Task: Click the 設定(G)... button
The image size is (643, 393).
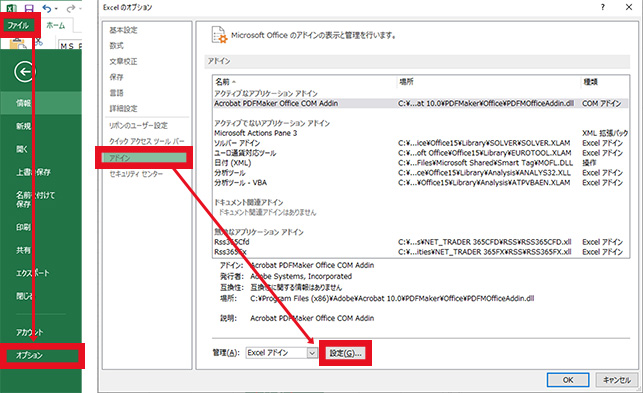Action: [345, 353]
